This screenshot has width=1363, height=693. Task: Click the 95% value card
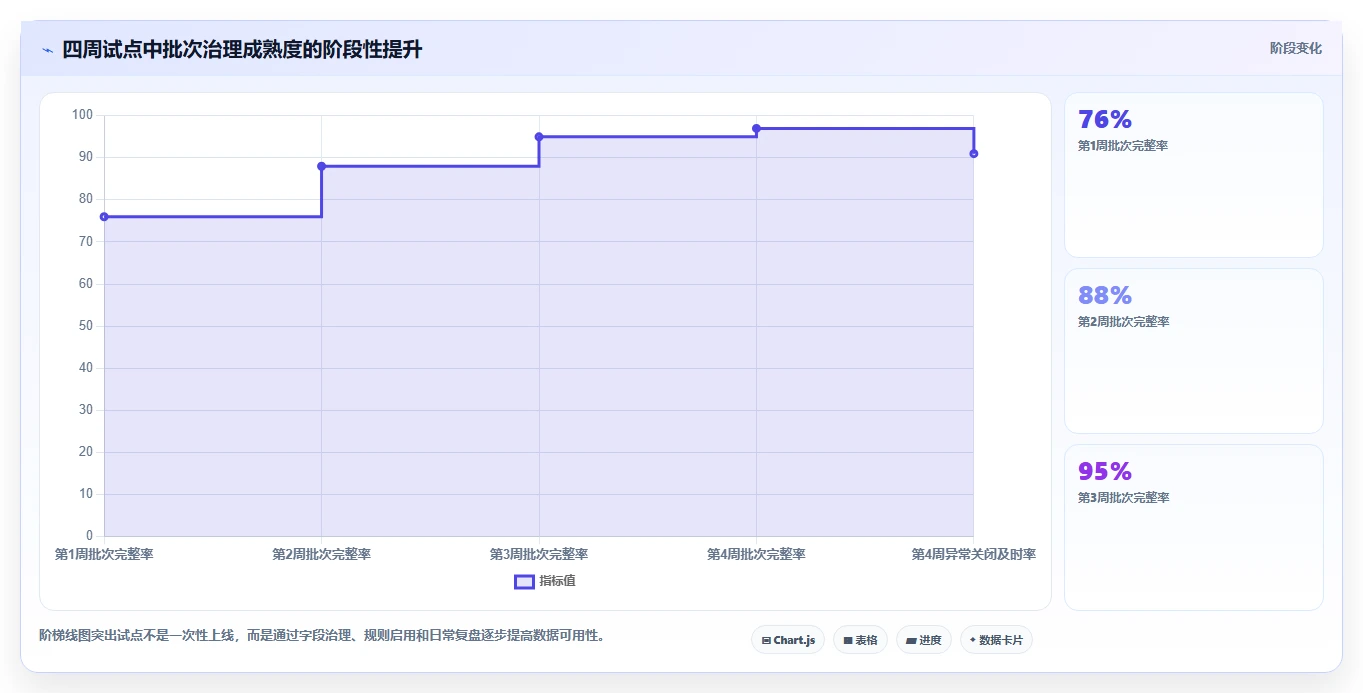point(1194,527)
